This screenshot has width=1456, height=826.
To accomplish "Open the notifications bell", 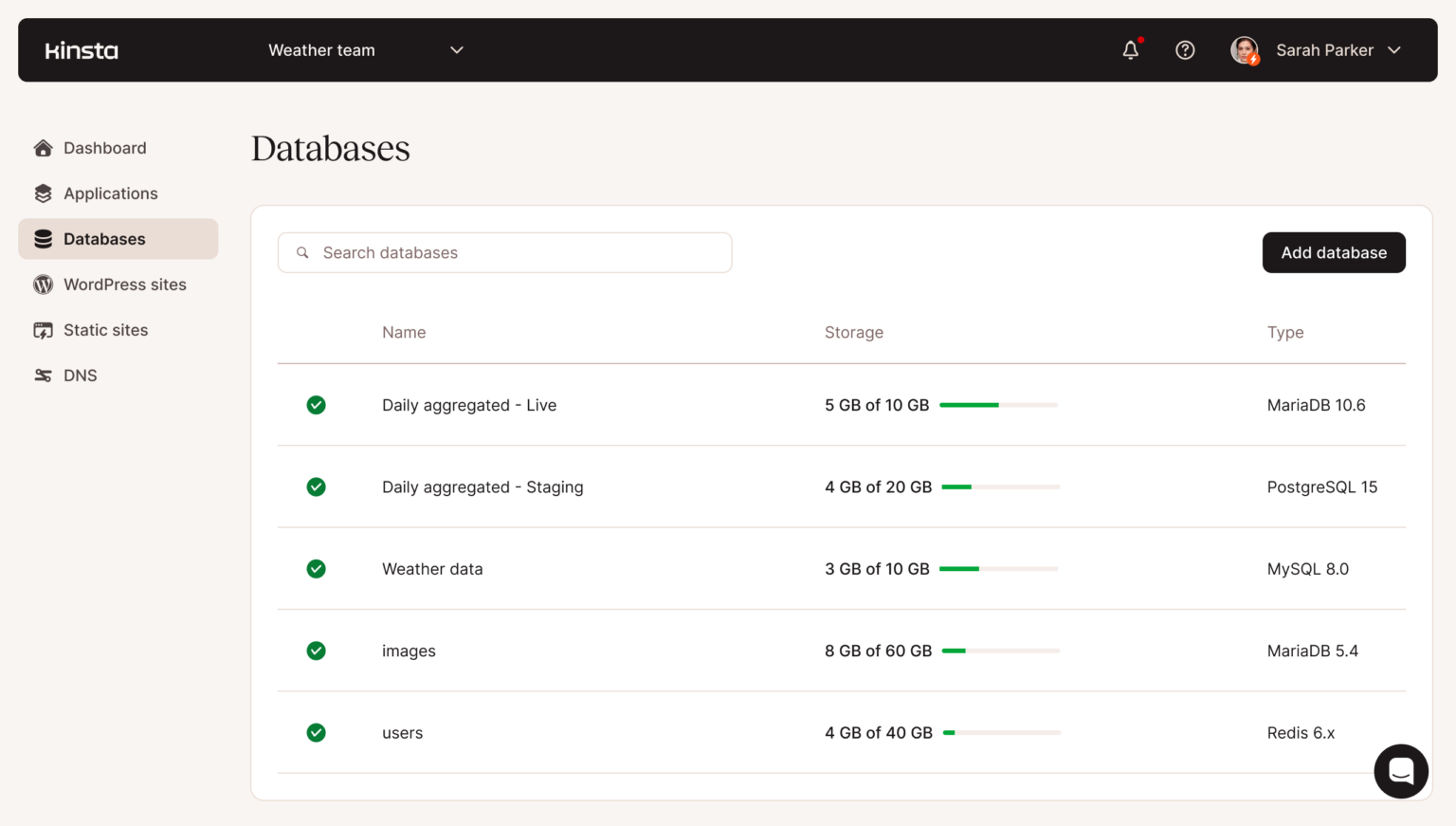I will point(1131,50).
